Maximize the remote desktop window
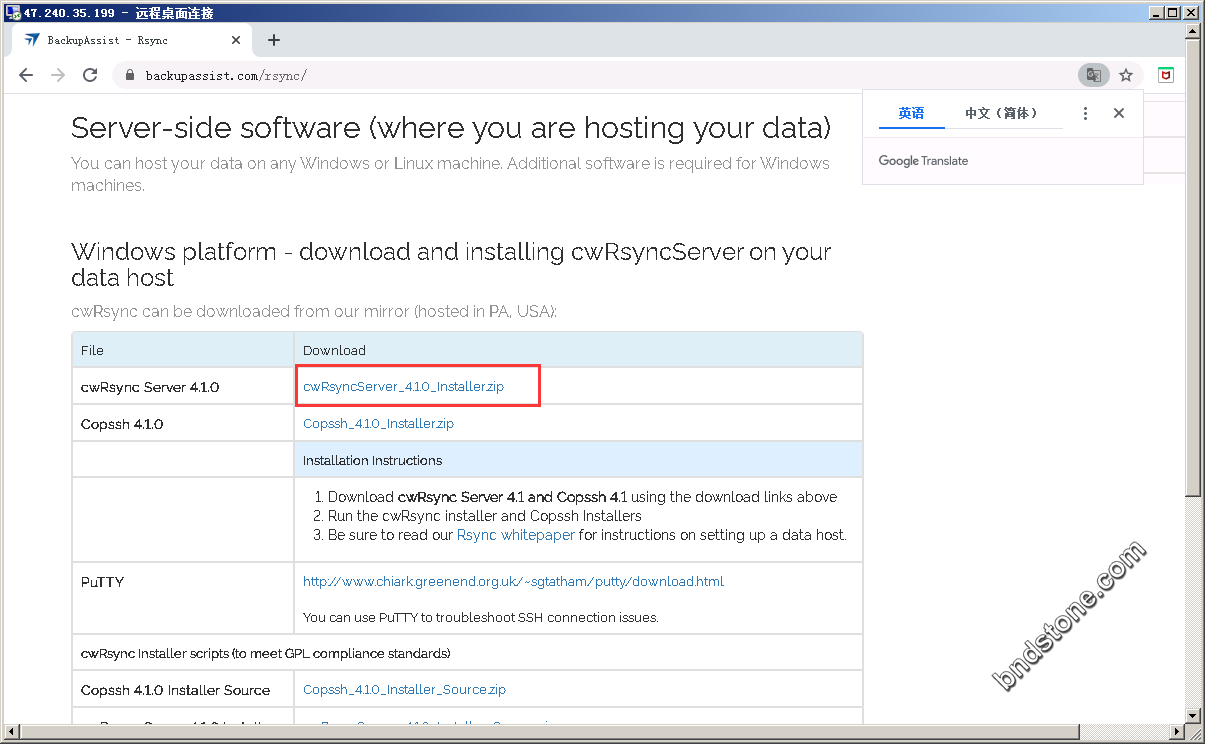The image size is (1205, 744). [1173, 13]
